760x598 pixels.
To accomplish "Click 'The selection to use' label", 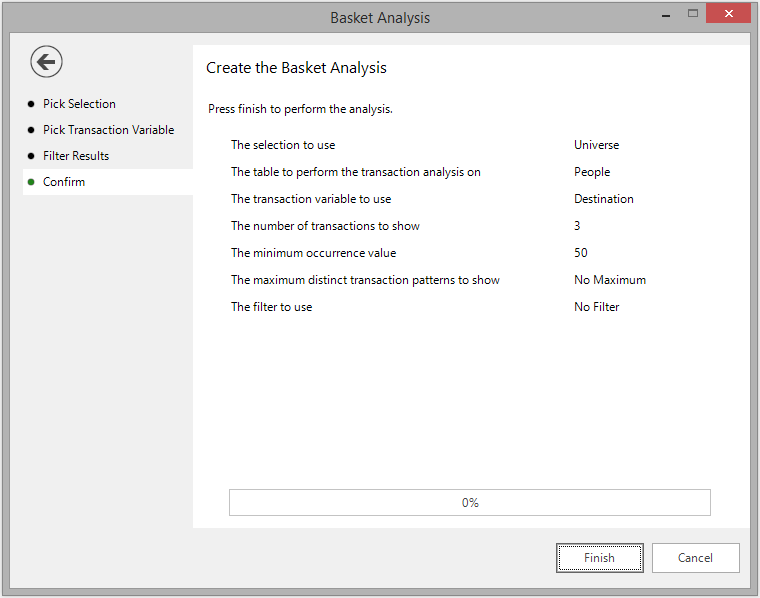I will point(283,145).
